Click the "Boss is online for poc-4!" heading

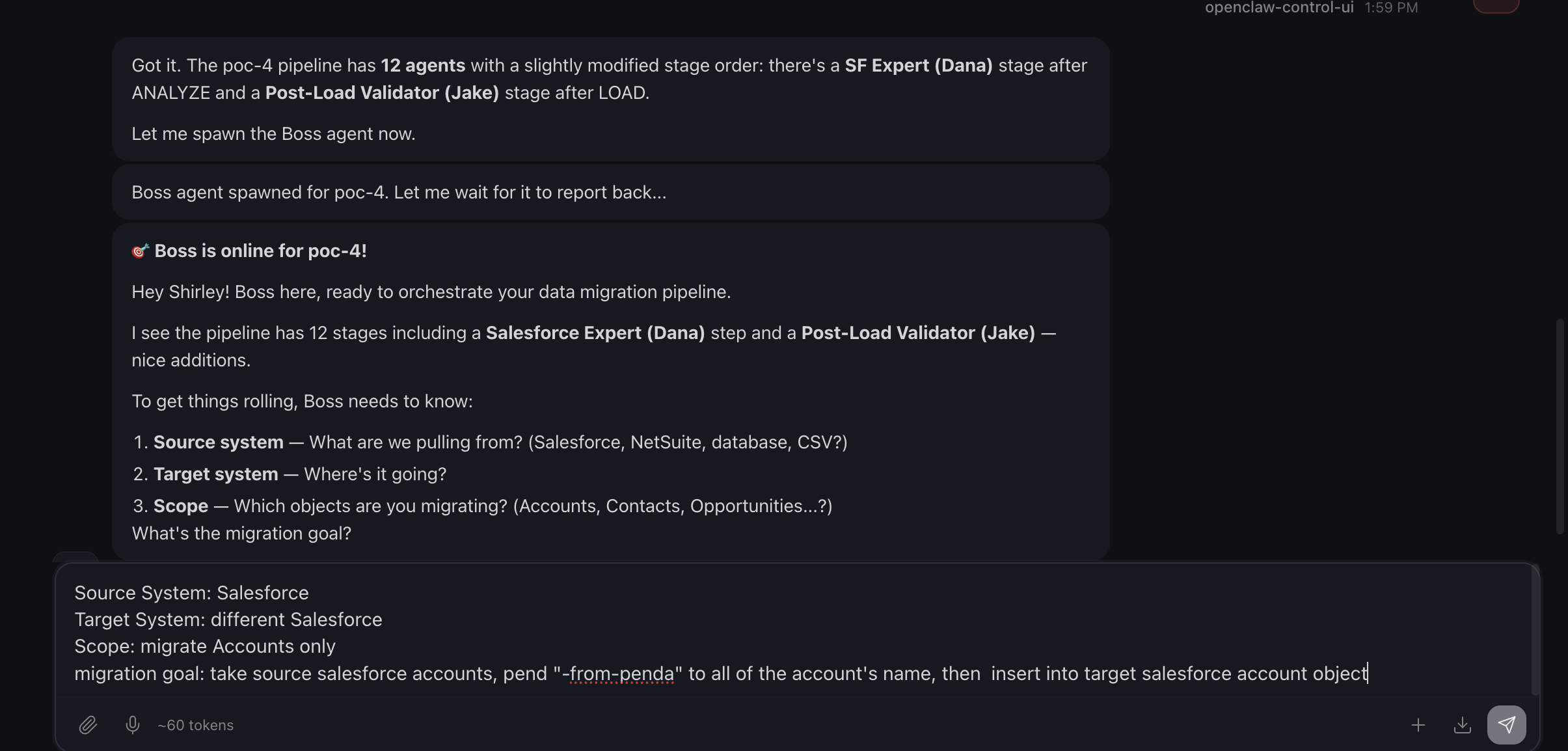260,251
